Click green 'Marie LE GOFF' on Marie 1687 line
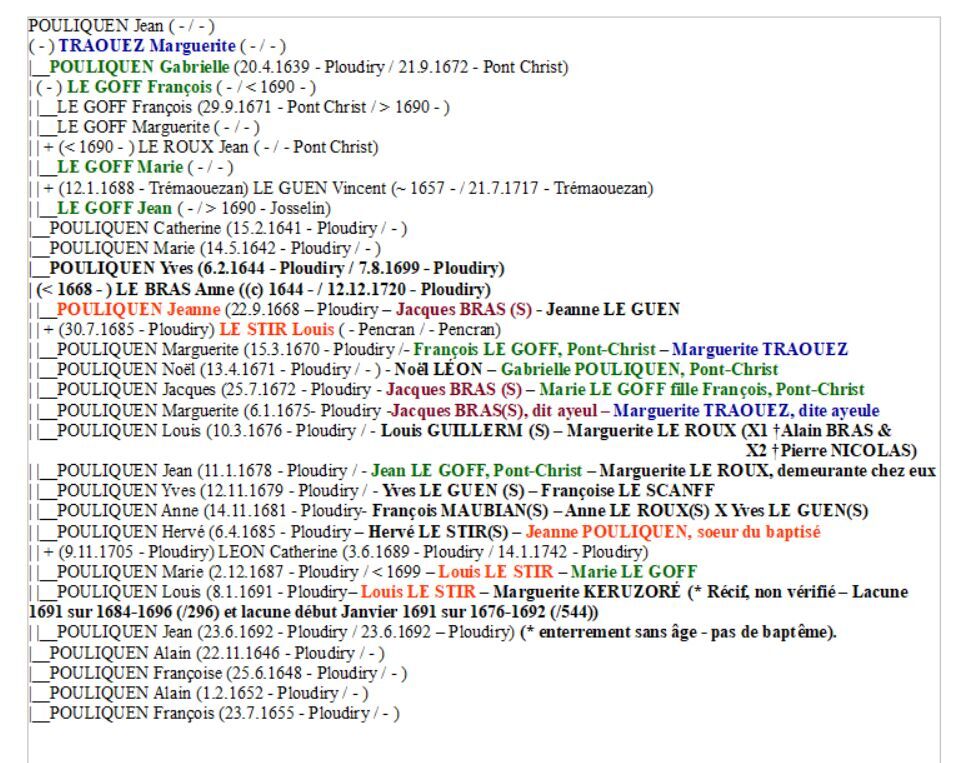955x763 pixels. tap(633, 572)
